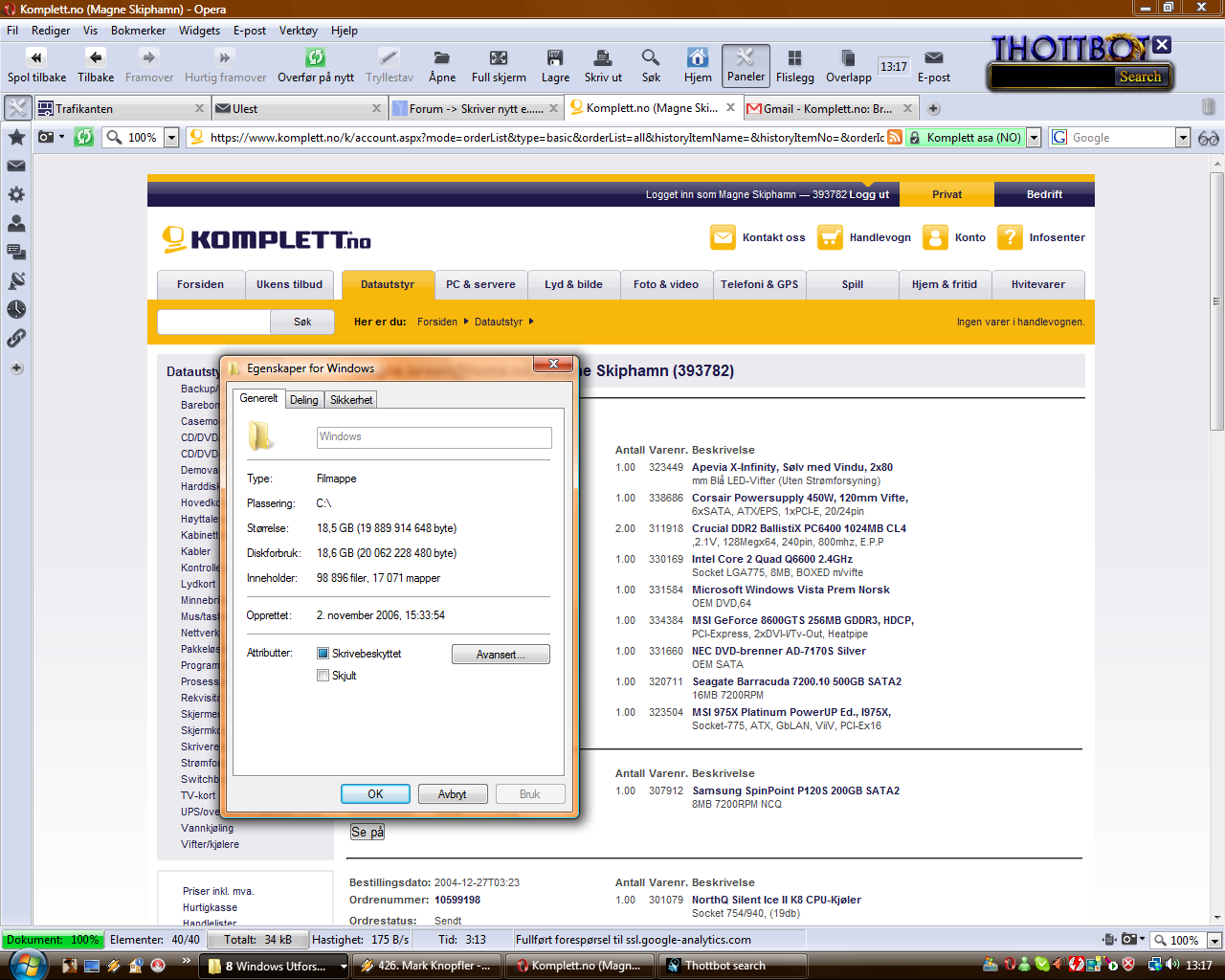This screenshot has height=980, width=1225.
Task: Go to the Hjem home page
Action: pyautogui.click(x=698, y=57)
